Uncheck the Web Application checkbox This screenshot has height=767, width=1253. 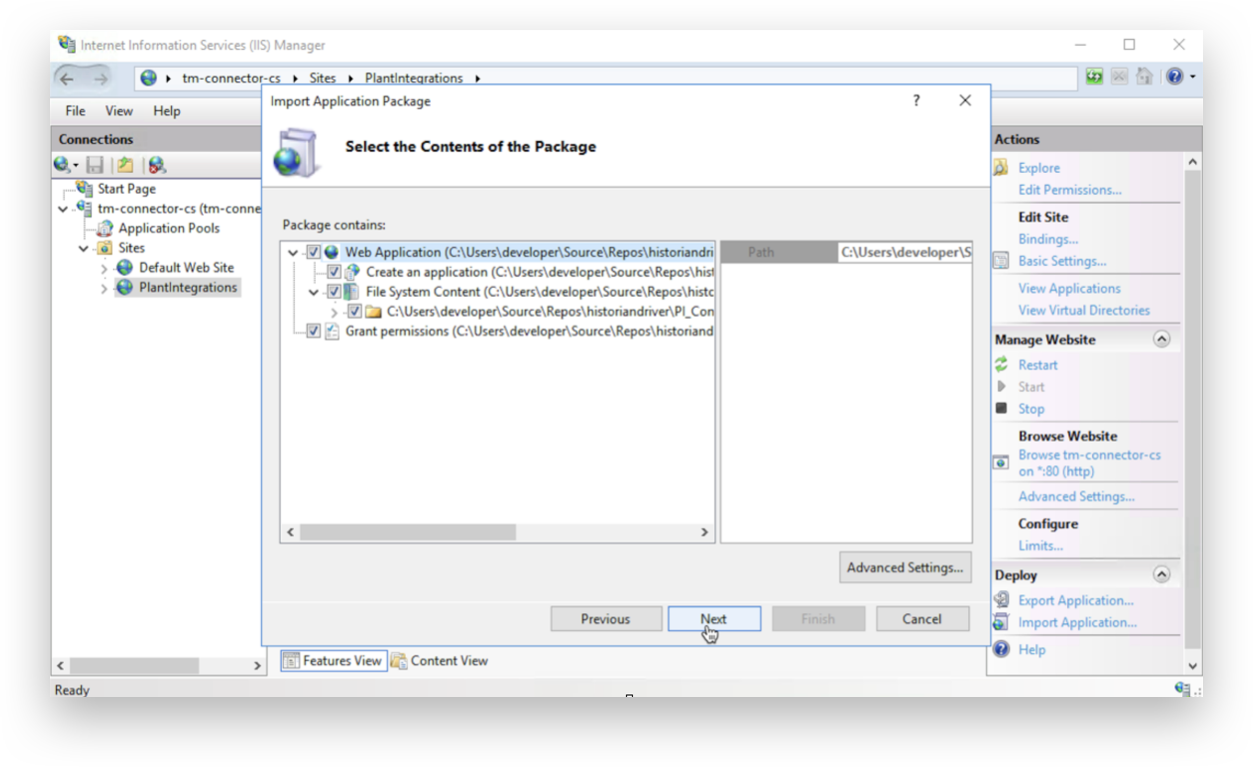tap(314, 253)
